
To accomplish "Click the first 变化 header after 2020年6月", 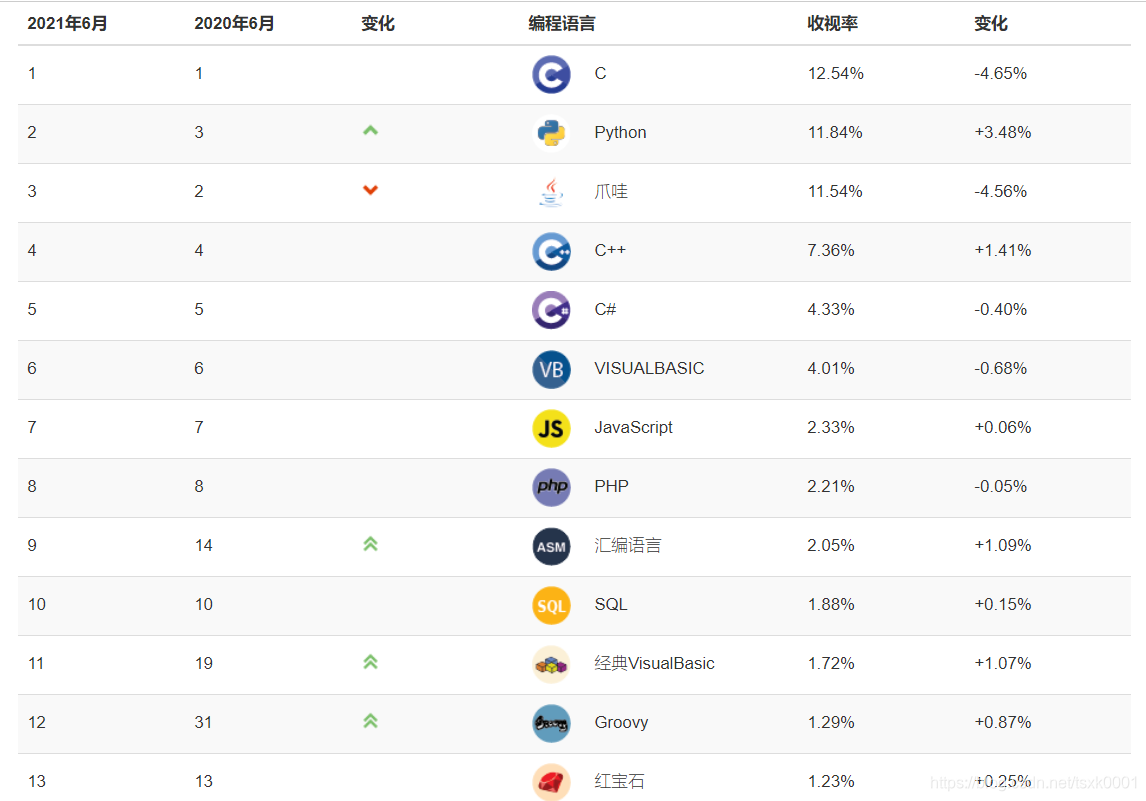I will (x=378, y=23).
